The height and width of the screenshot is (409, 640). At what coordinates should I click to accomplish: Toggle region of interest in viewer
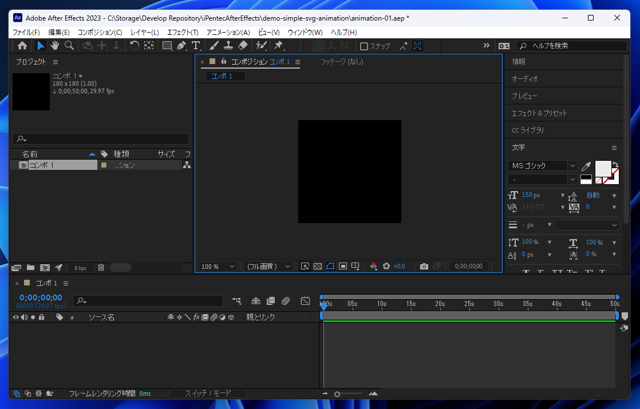coord(343,267)
